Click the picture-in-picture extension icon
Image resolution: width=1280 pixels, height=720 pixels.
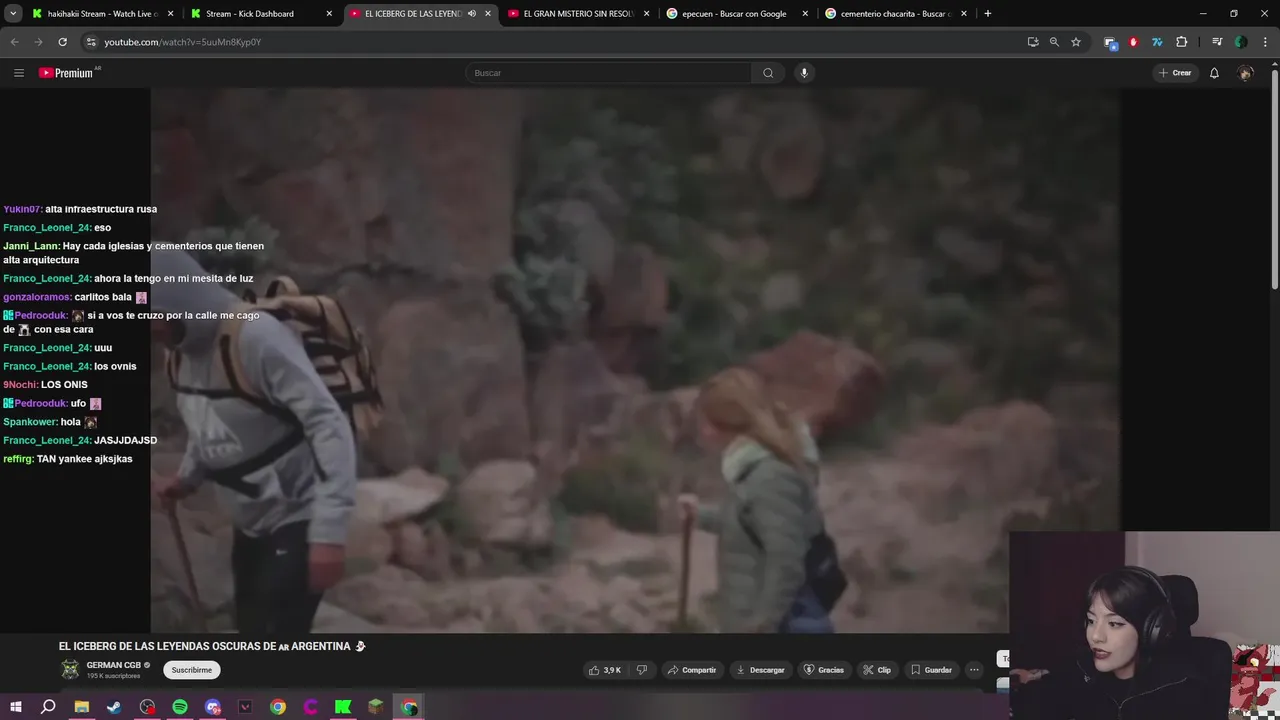tap(1110, 42)
